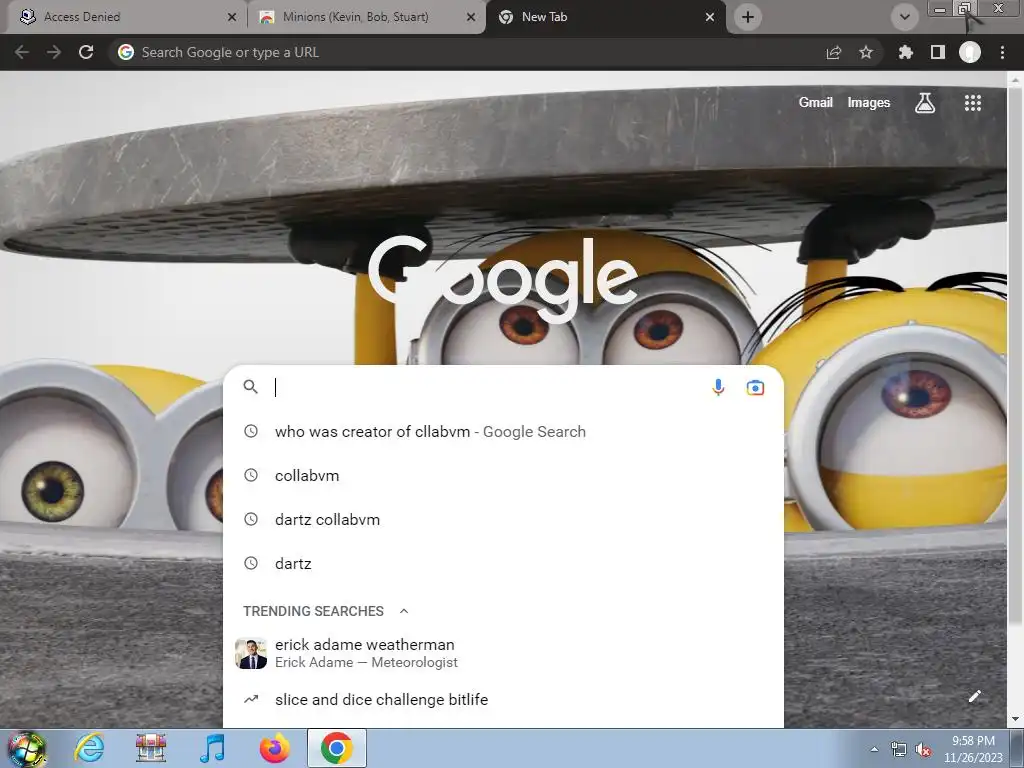
Task: Share this page icon in address bar
Action: 833,52
